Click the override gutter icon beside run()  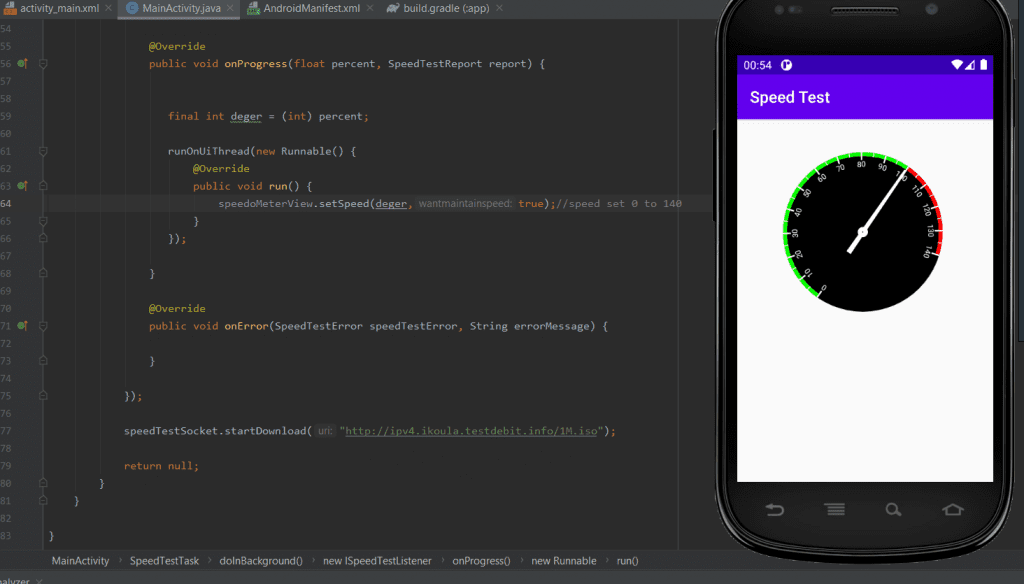(22, 186)
